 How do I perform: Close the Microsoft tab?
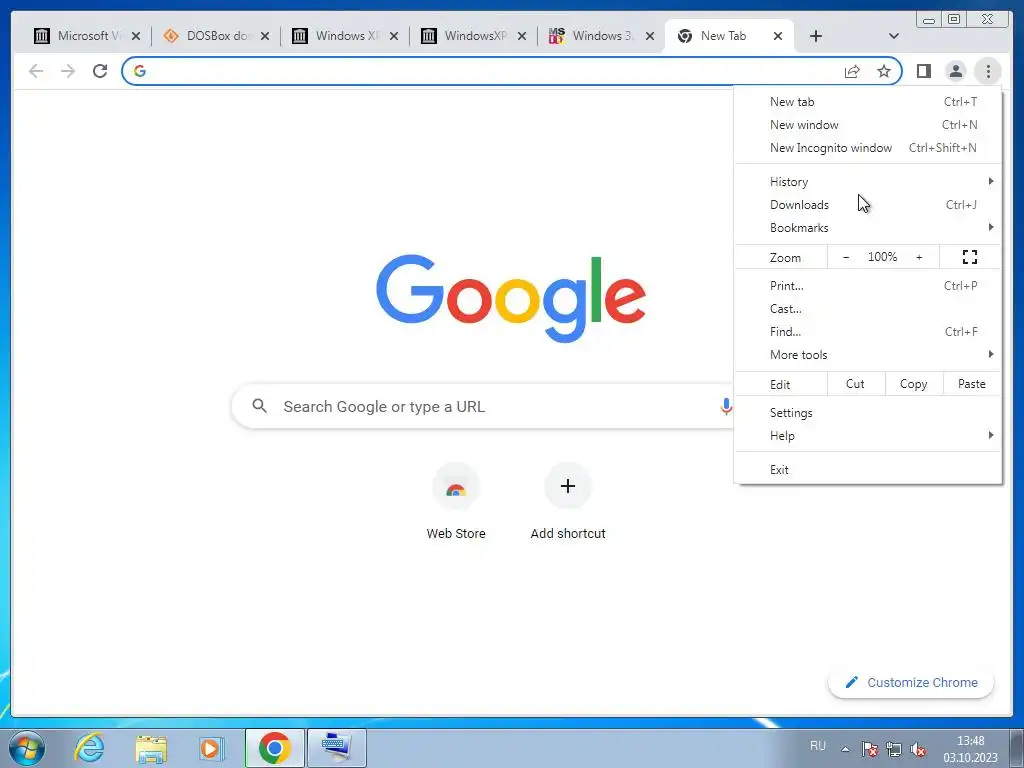136,36
